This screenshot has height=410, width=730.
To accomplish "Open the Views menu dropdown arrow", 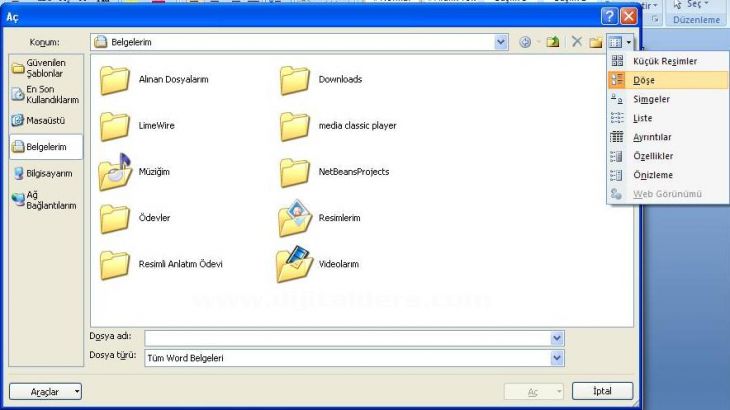I will pyautogui.click(x=629, y=42).
